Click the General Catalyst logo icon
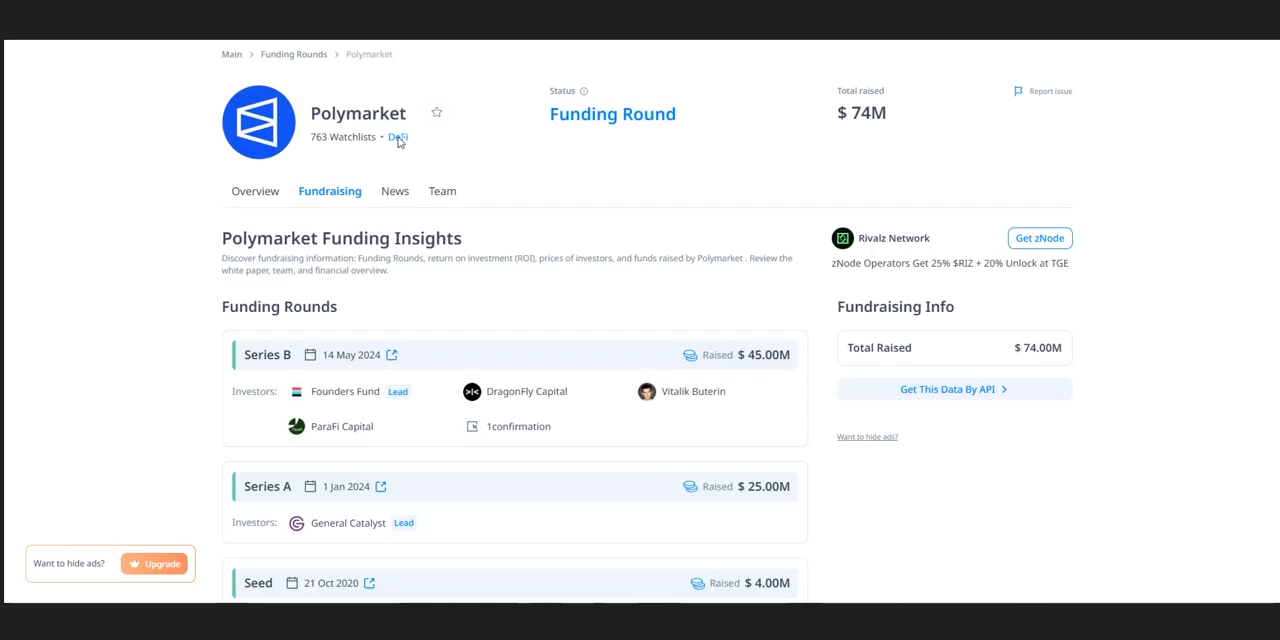This screenshot has width=1280, height=640. pyautogui.click(x=296, y=523)
